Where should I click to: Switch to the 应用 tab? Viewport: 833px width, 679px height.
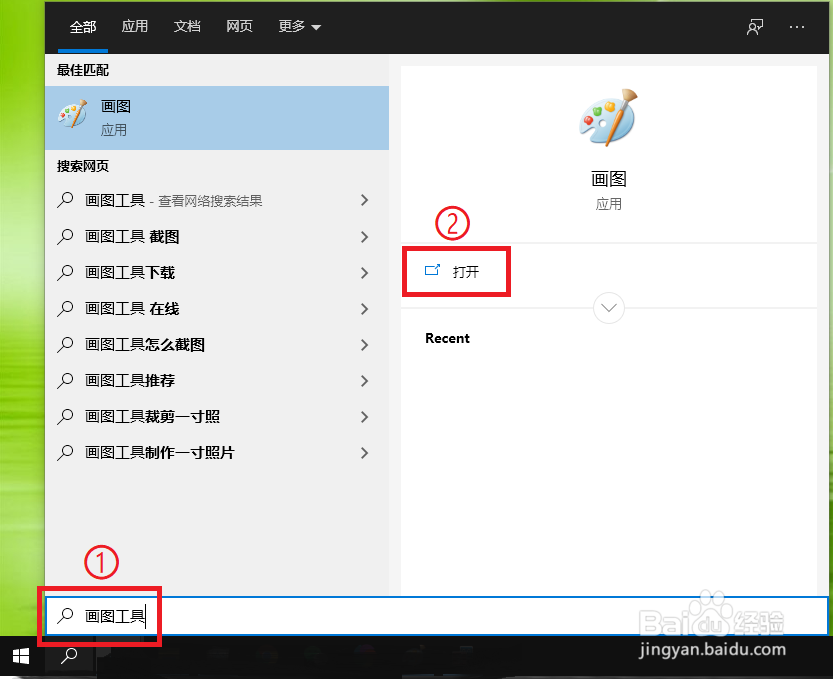134,27
